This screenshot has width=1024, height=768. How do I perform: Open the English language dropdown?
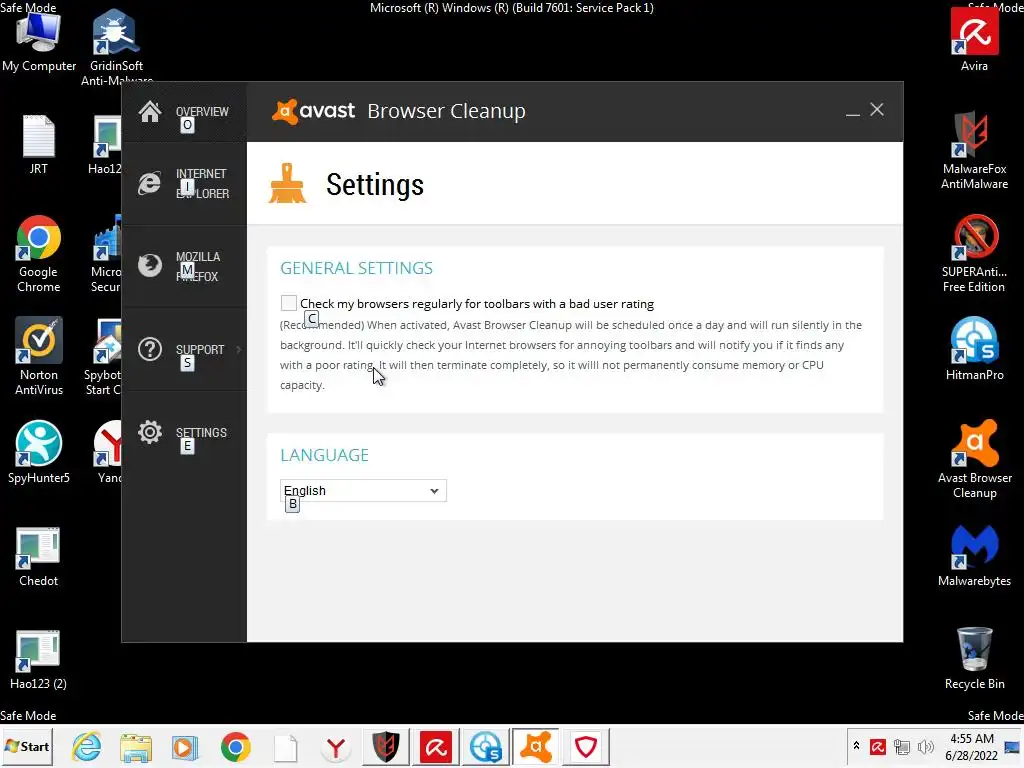(363, 490)
